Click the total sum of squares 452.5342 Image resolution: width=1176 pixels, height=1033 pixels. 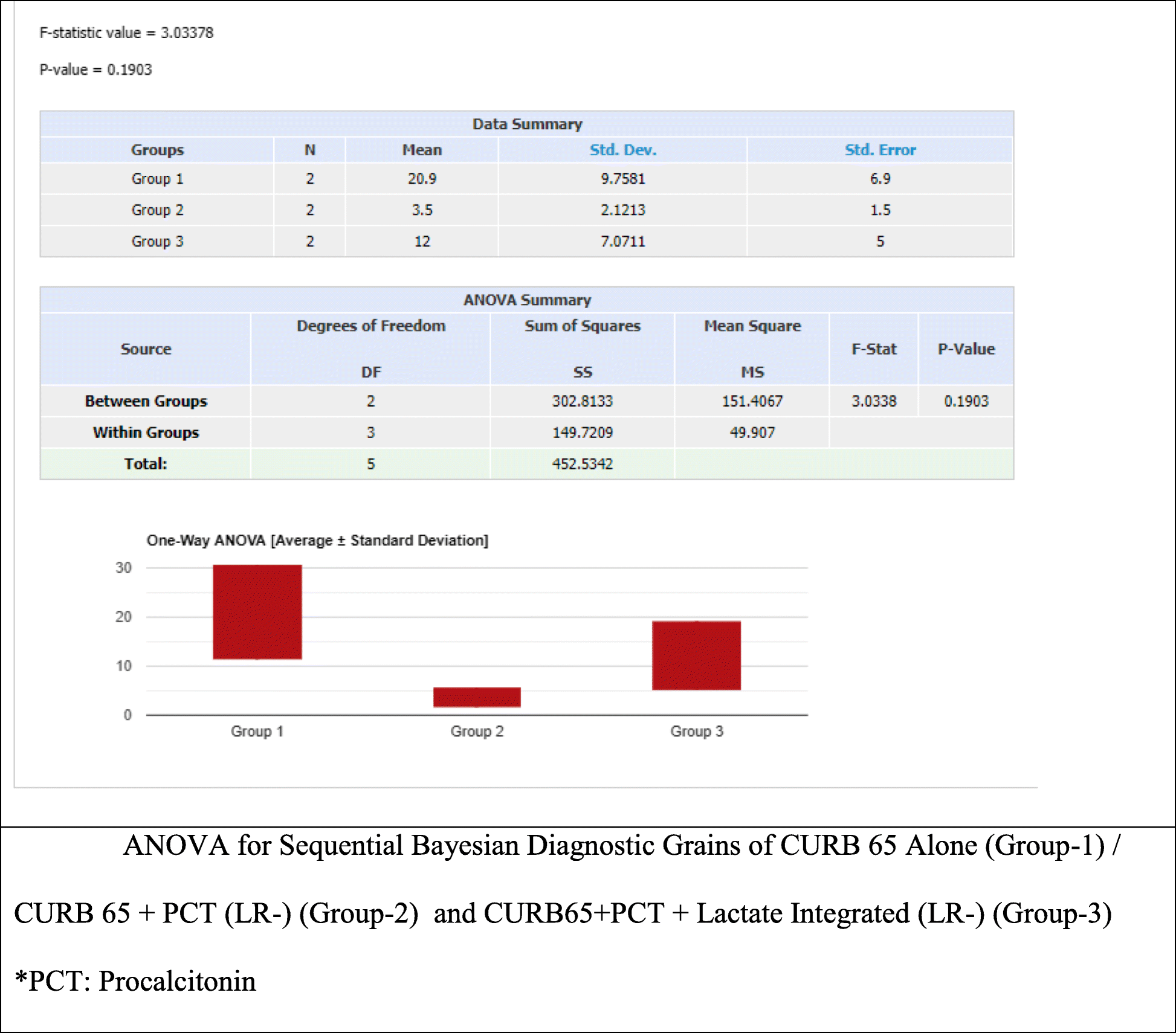583,464
